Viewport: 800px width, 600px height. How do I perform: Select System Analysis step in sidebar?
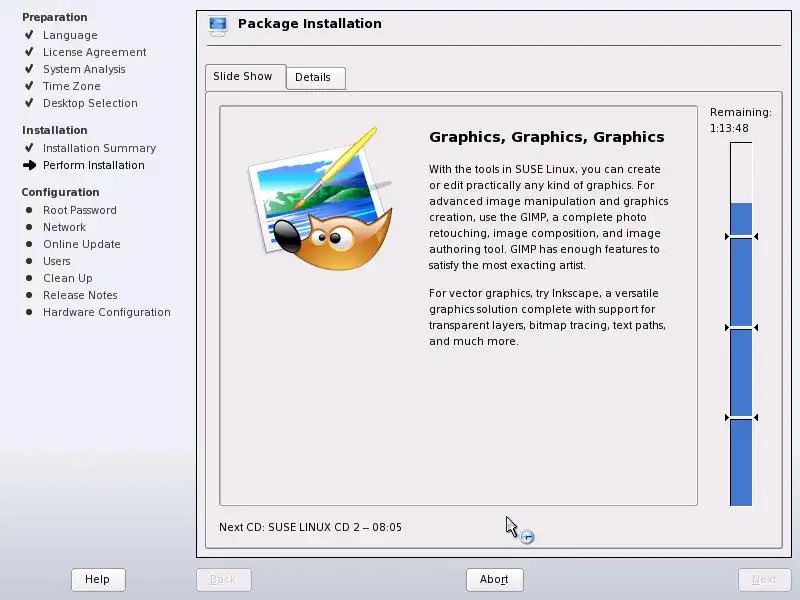point(84,69)
